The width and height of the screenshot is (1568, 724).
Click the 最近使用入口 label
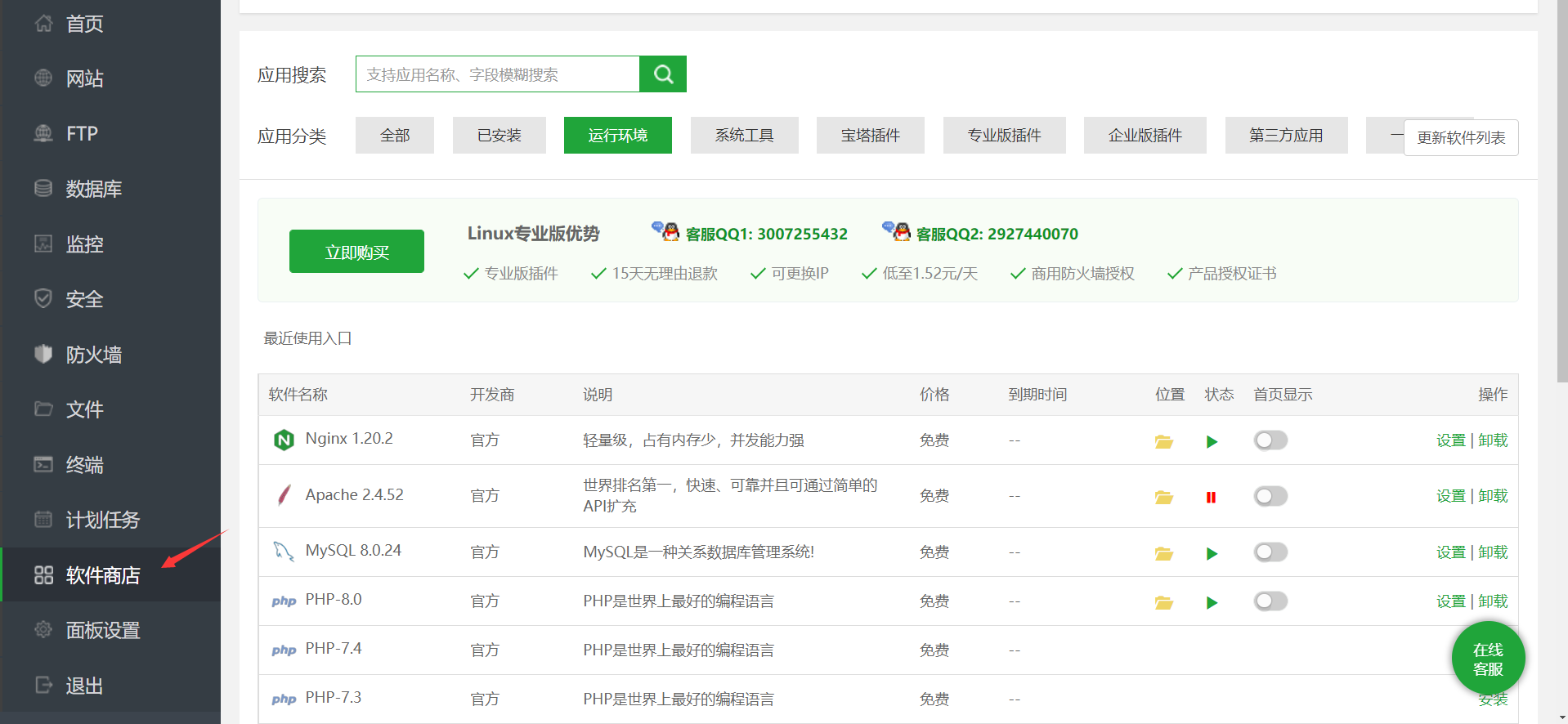[307, 338]
